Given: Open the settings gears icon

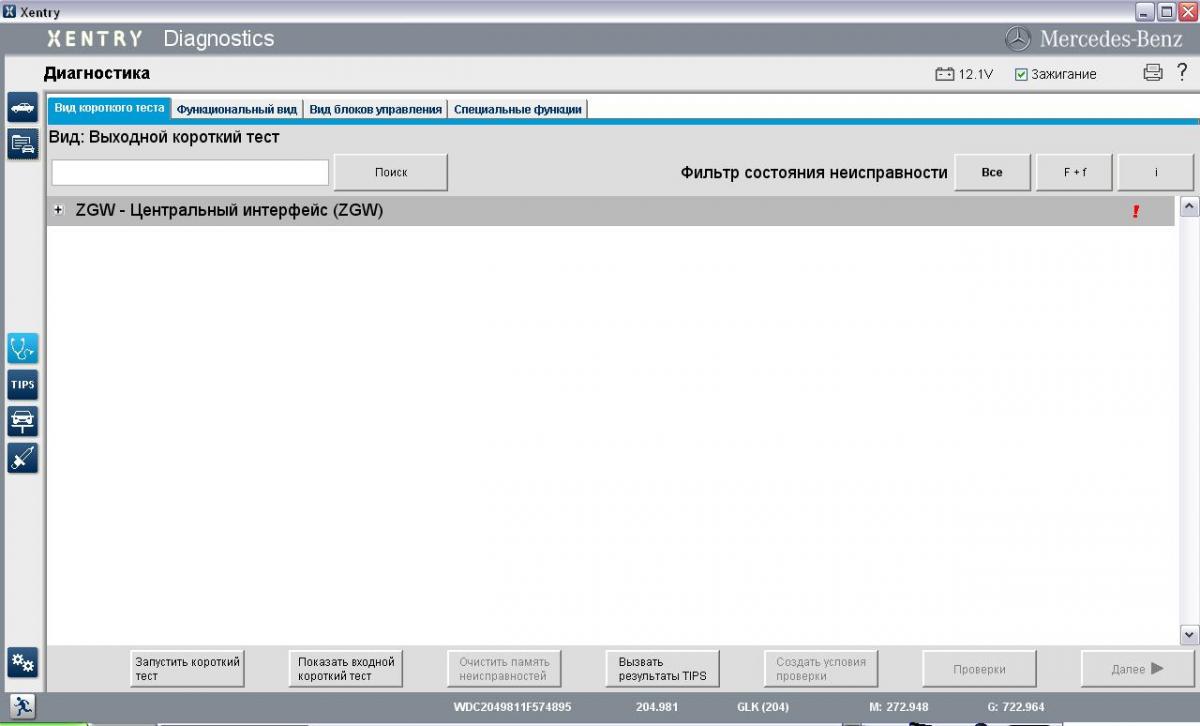Looking at the screenshot, I should pos(22,663).
